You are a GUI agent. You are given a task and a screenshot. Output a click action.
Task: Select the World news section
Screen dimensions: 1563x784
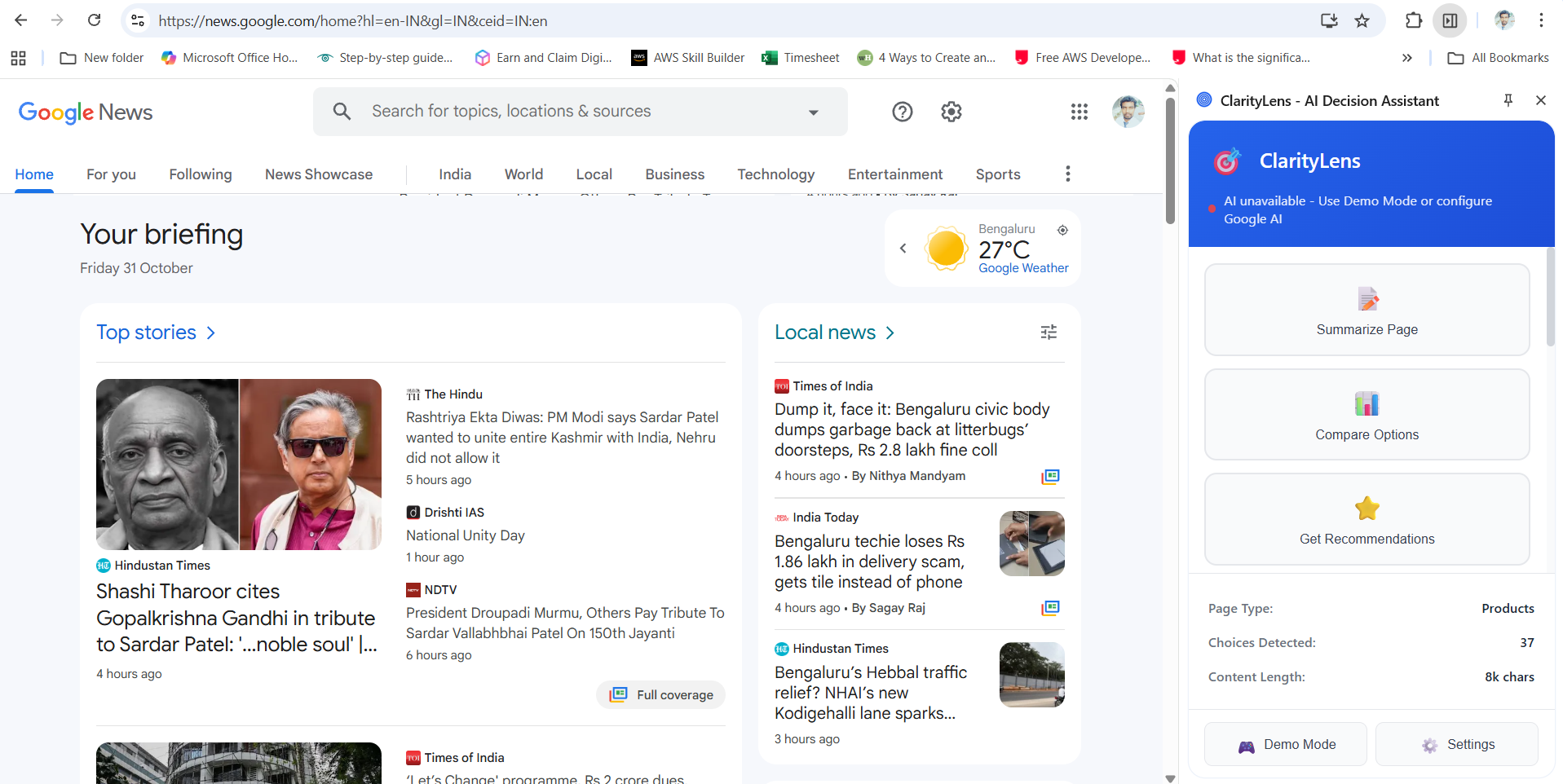tap(523, 174)
